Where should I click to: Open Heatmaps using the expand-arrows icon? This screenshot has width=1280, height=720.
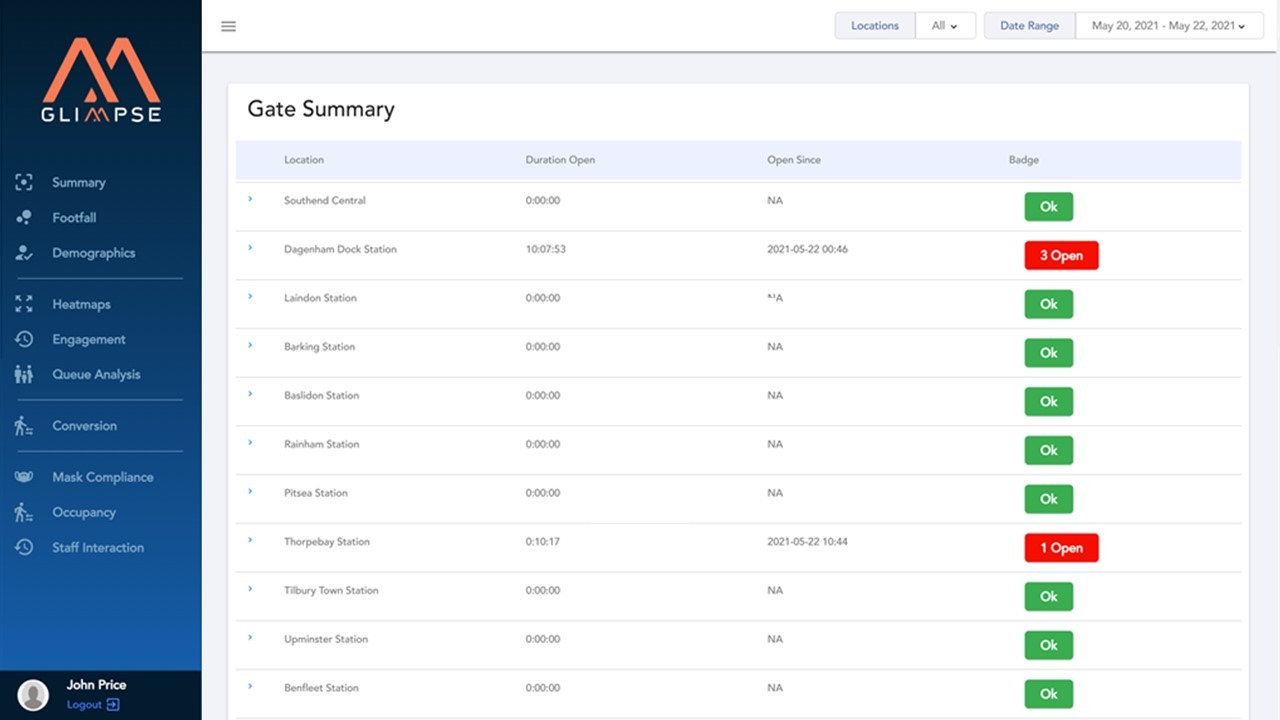pos(23,304)
